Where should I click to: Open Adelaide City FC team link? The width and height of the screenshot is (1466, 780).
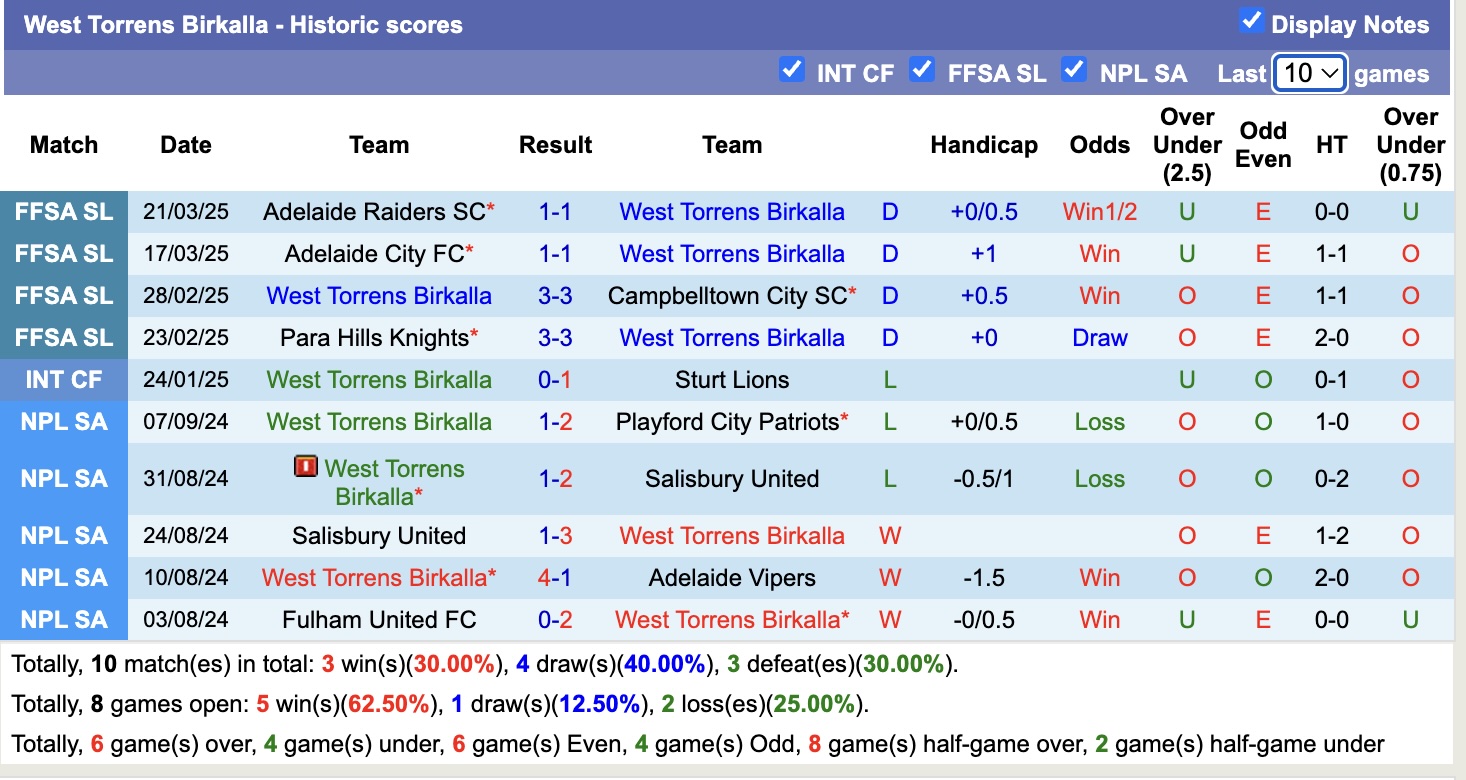(x=374, y=254)
